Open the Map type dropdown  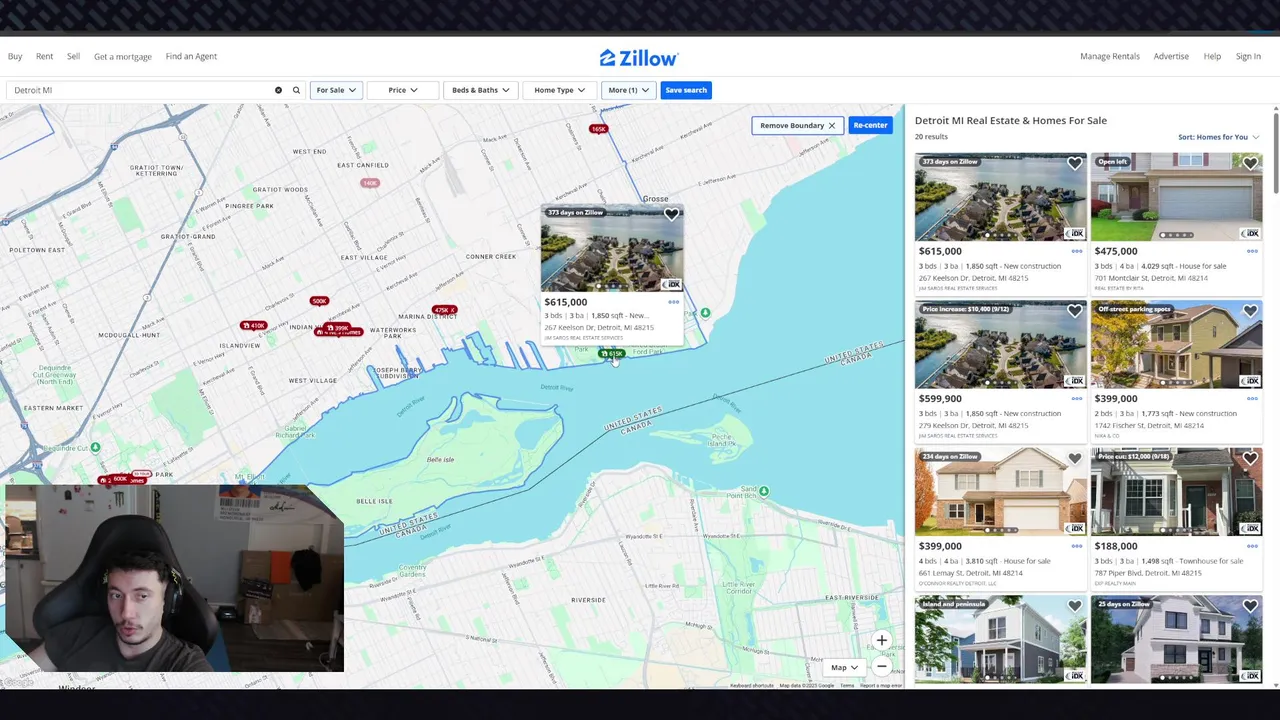pos(844,667)
